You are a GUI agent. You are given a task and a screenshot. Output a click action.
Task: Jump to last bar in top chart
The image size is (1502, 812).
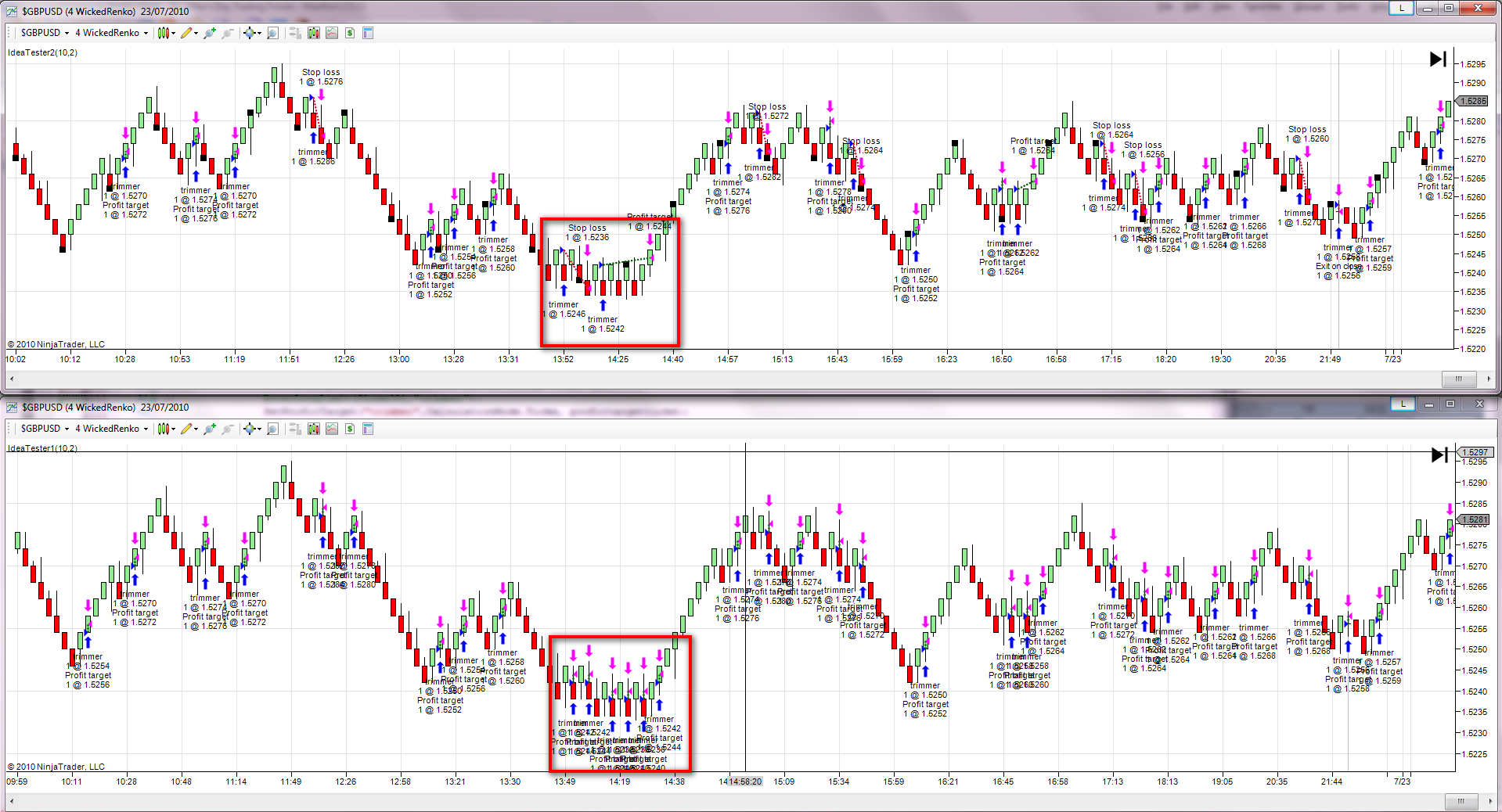[x=1438, y=59]
